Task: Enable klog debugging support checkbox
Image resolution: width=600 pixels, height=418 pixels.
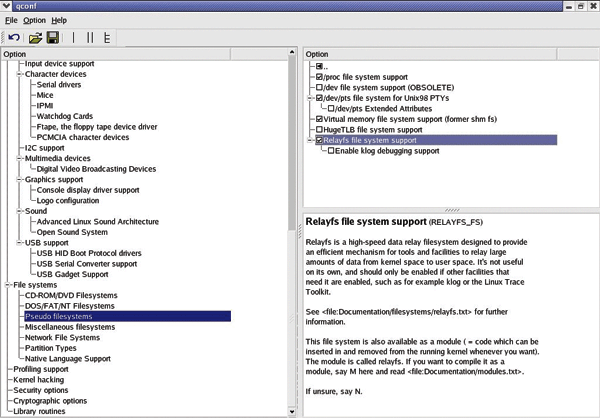Action: click(x=331, y=151)
